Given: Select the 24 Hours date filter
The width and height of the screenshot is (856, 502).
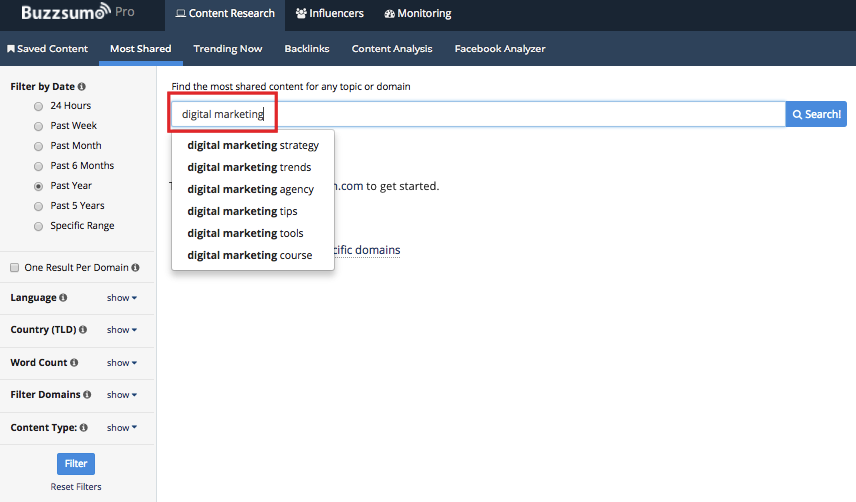Looking at the screenshot, I should pyautogui.click(x=38, y=106).
